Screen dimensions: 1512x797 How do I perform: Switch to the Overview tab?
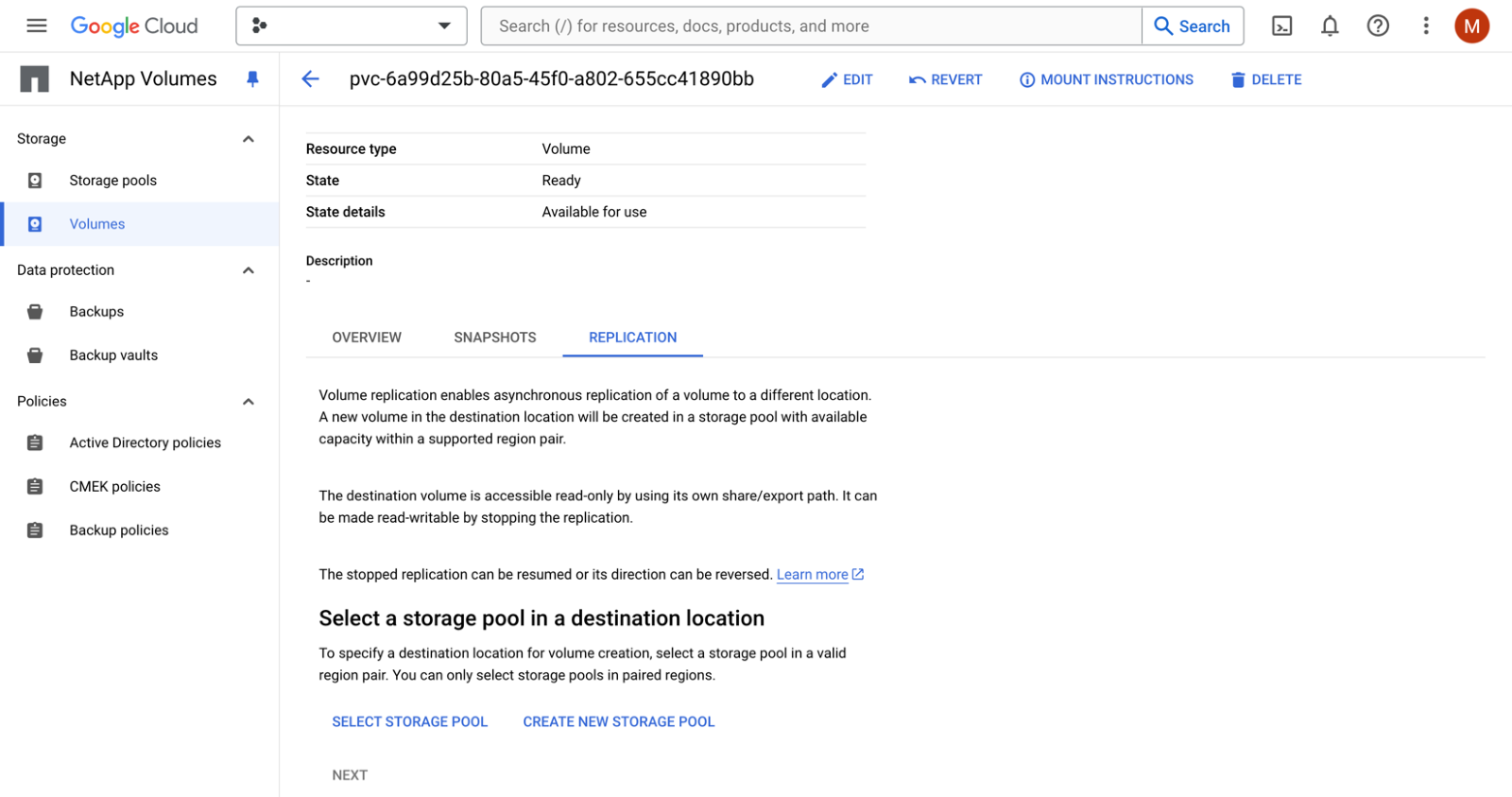(x=367, y=338)
